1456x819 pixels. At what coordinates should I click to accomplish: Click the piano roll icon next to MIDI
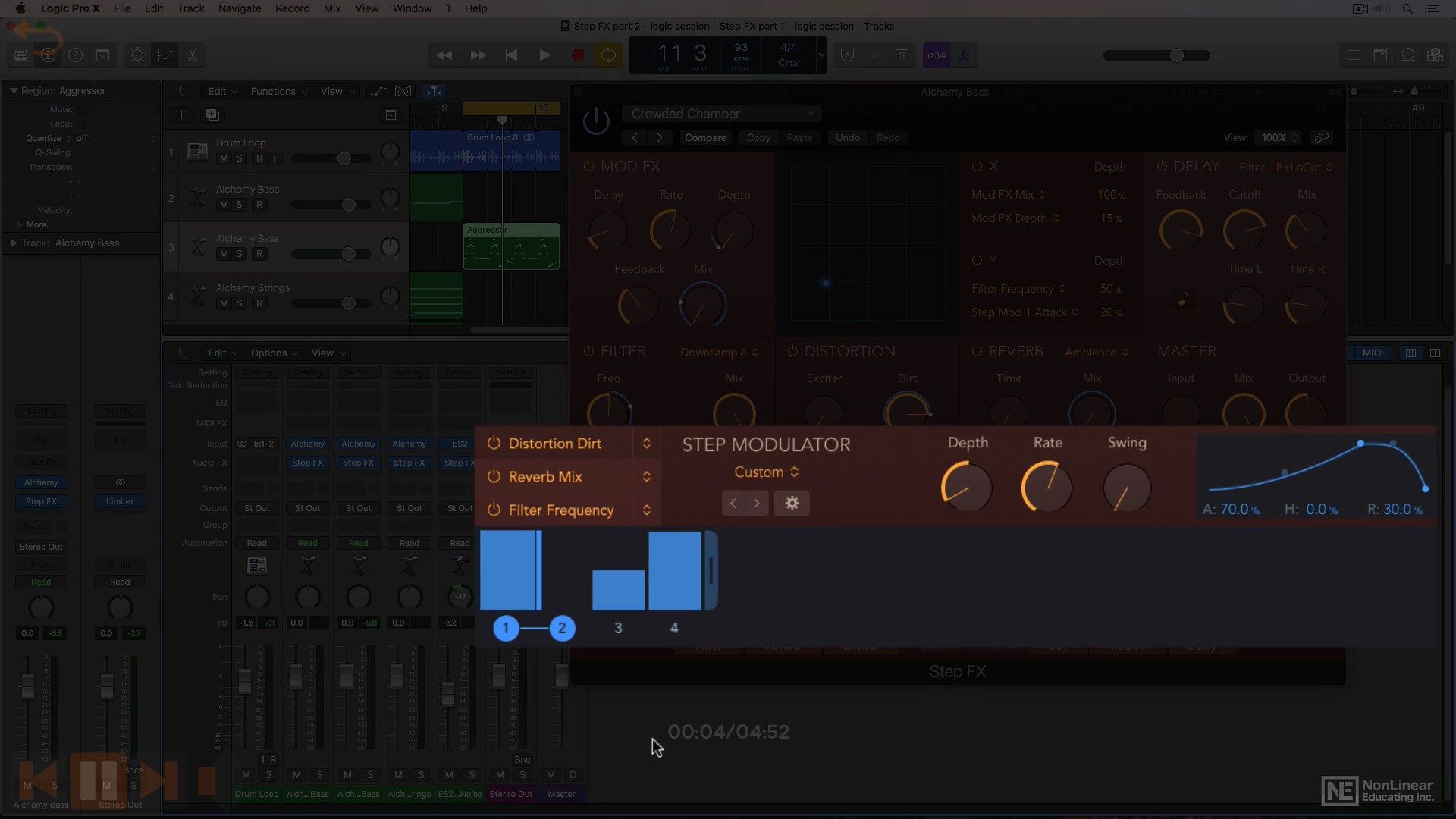tap(1410, 352)
